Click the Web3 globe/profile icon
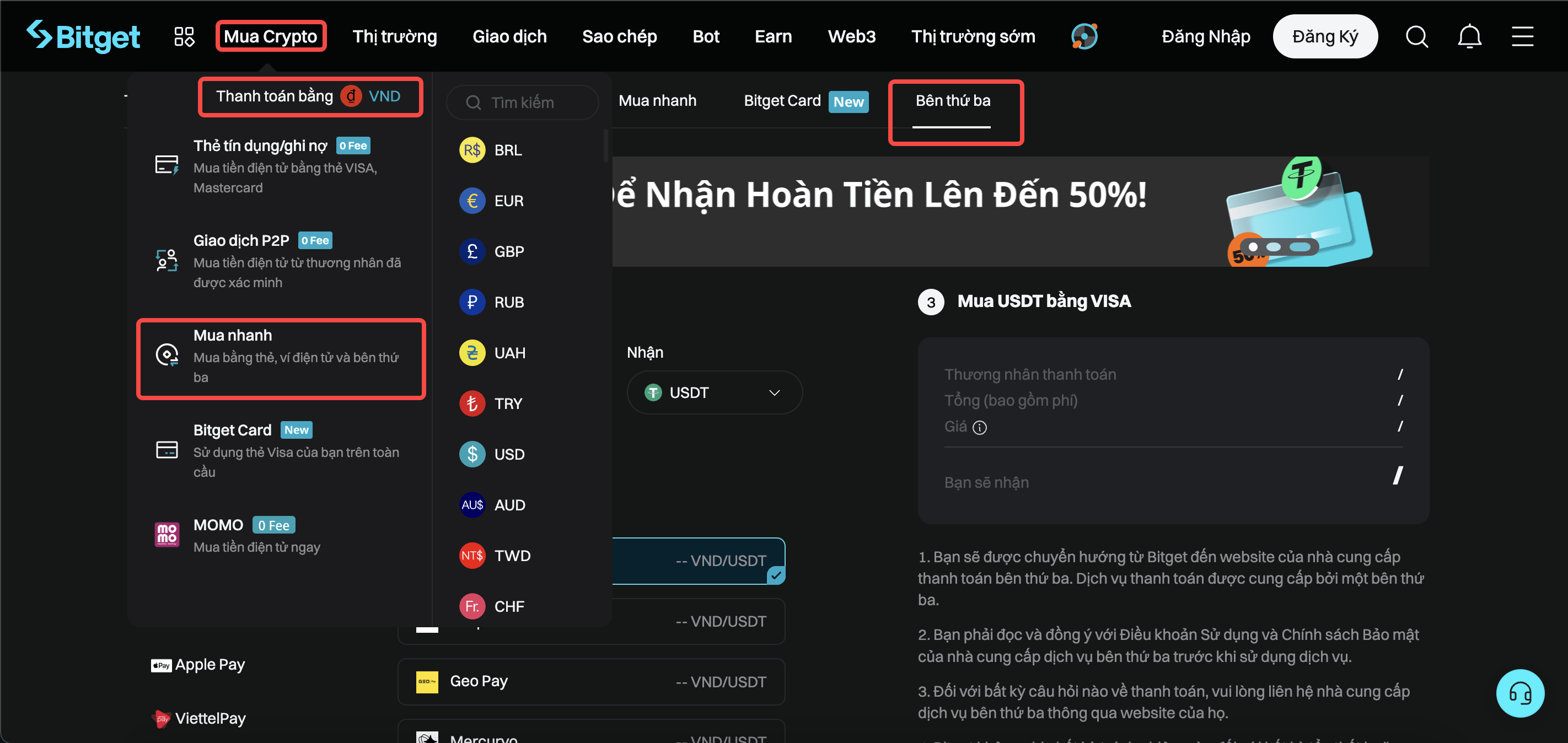Image resolution: width=1568 pixels, height=743 pixels. 1082,35
